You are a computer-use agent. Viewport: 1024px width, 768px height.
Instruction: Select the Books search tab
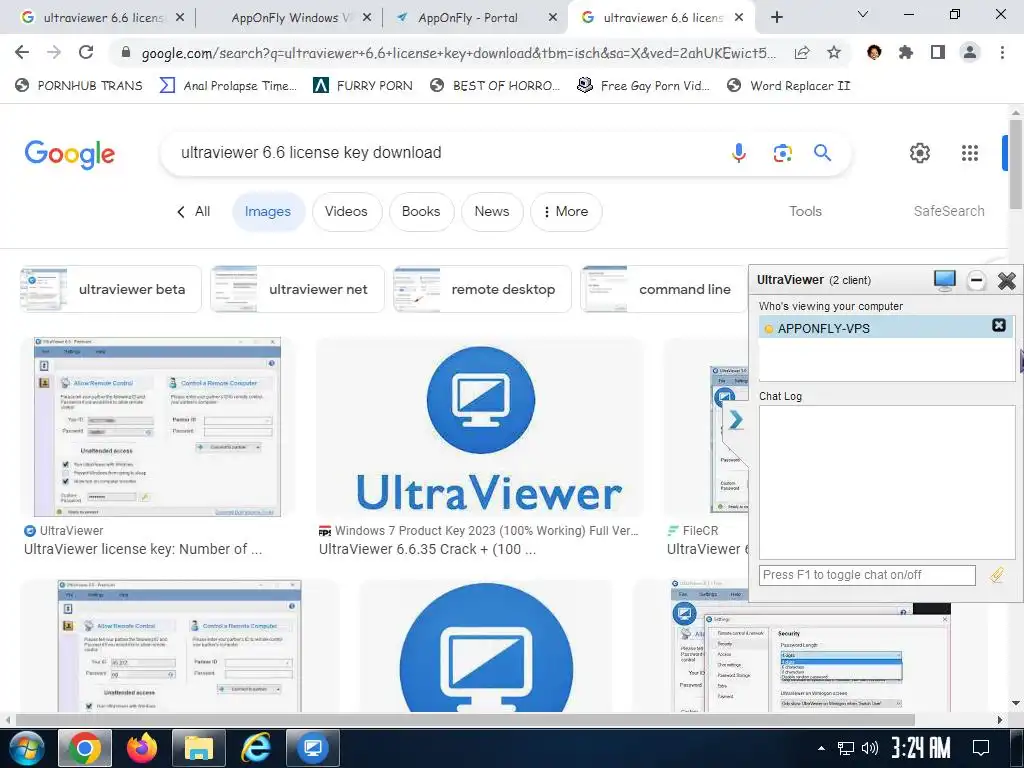coord(421,212)
